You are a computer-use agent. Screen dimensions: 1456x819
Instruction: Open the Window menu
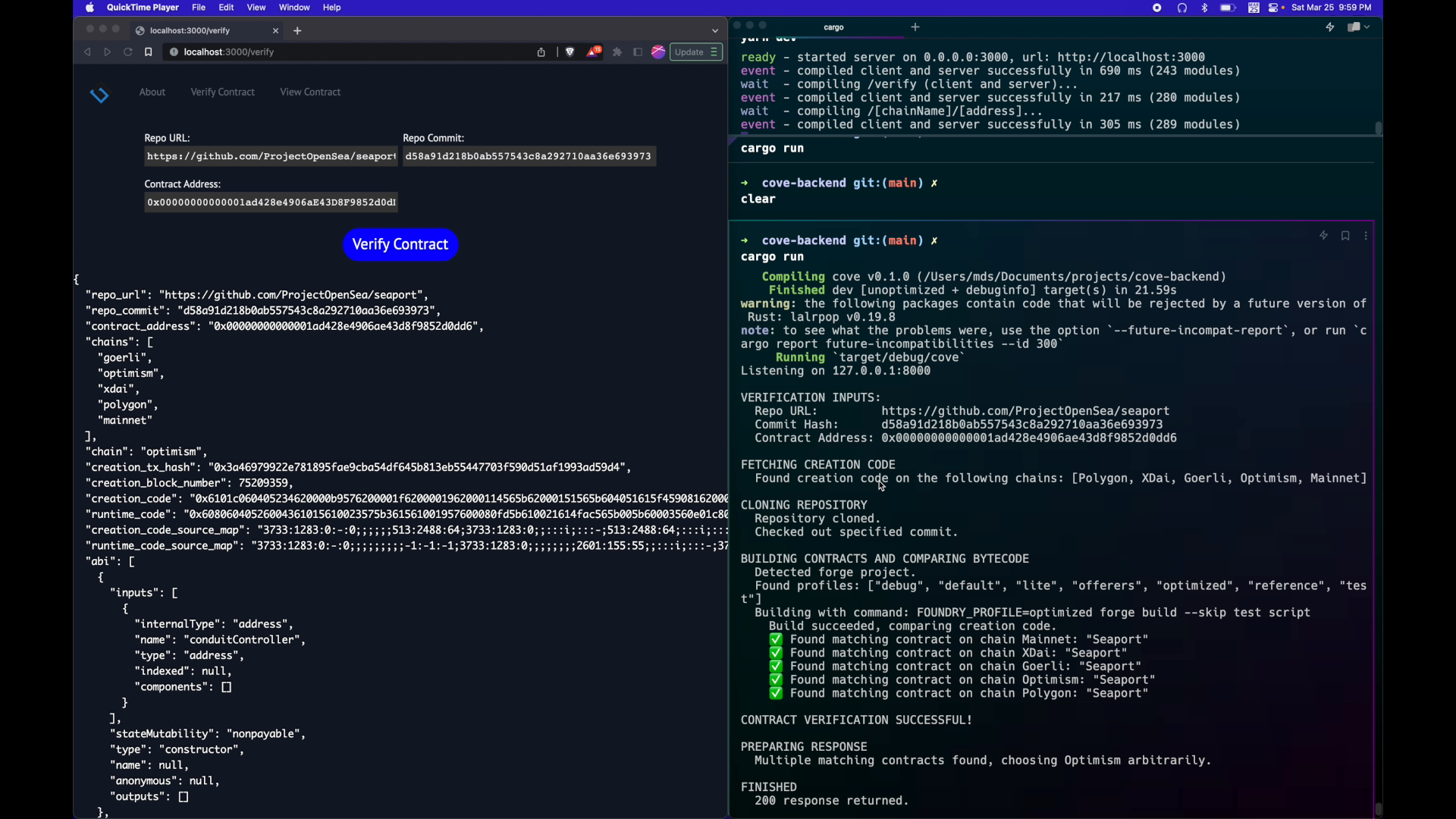(294, 8)
